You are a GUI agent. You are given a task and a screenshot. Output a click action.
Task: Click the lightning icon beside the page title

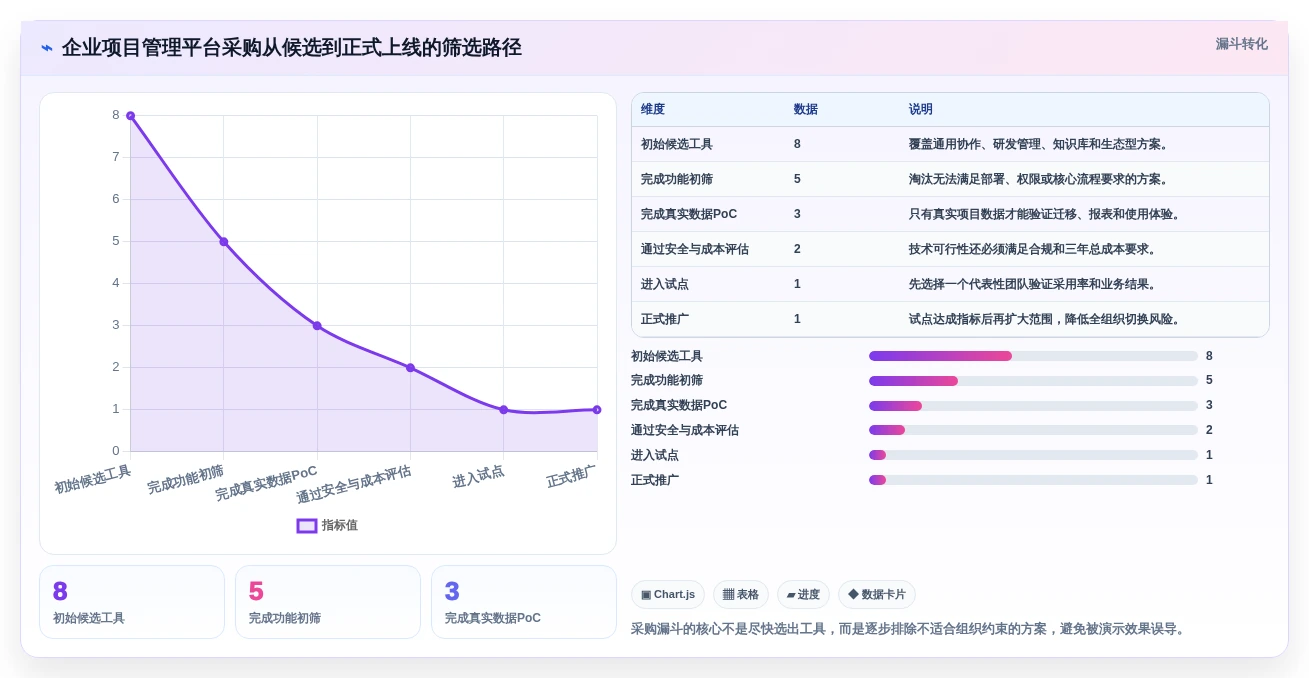(x=47, y=48)
